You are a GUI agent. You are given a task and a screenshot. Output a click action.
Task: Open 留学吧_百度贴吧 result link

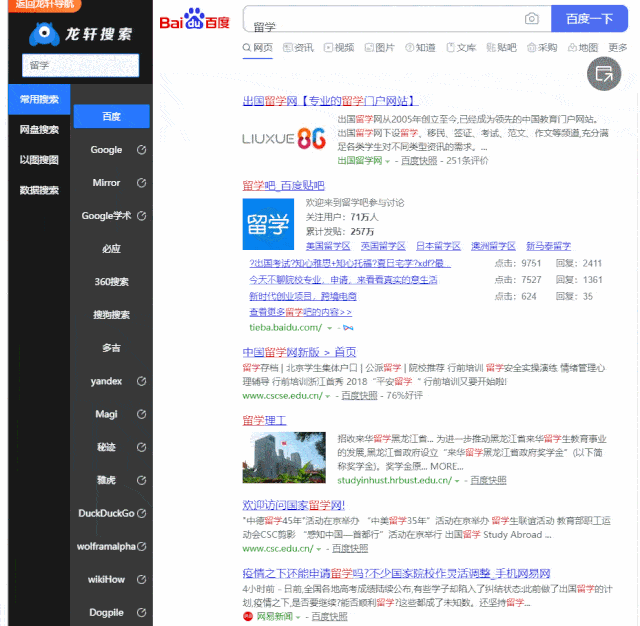tap(283, 186)
